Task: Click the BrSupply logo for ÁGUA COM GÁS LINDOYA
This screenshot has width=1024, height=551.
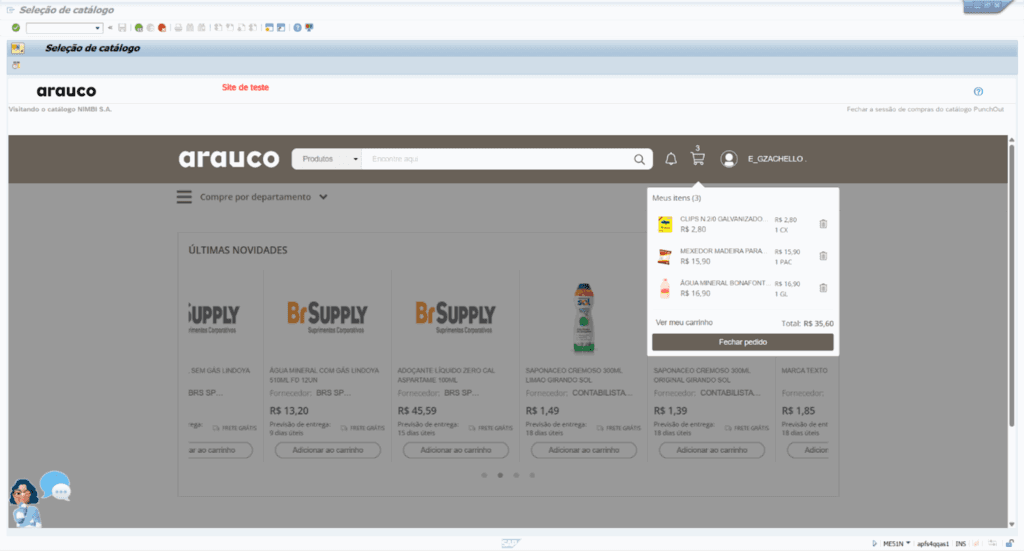Action: click(328, 317)
